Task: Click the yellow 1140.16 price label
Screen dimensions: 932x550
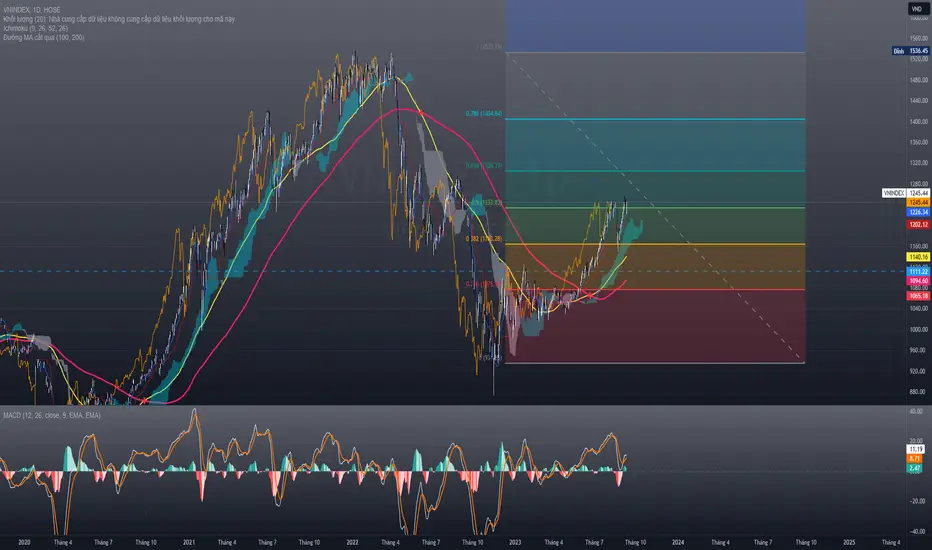Action: coord(918,257)
